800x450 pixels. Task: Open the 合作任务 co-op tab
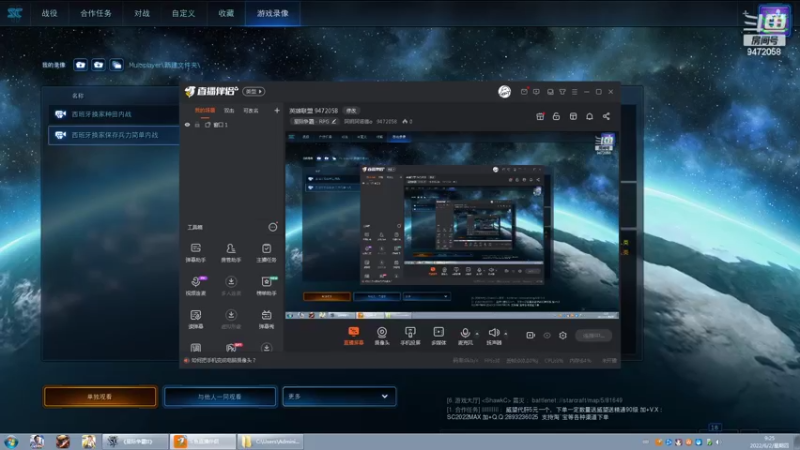pos(95,13)
